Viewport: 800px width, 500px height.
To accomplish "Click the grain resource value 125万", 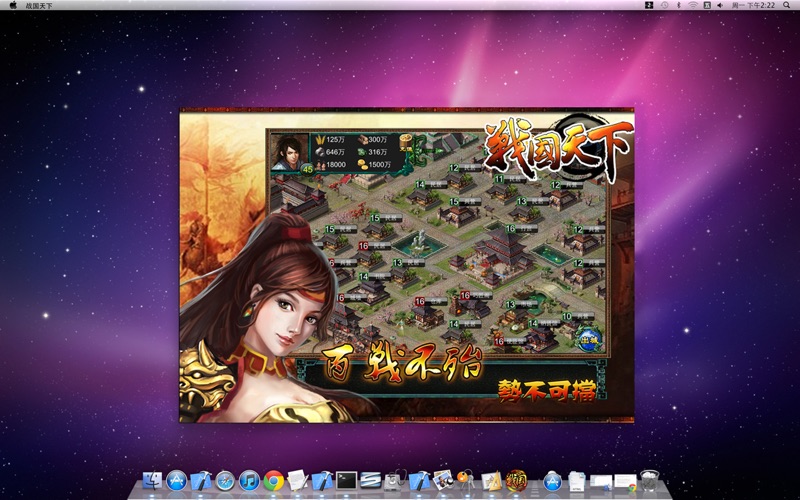I will click(x=335, y=140).
